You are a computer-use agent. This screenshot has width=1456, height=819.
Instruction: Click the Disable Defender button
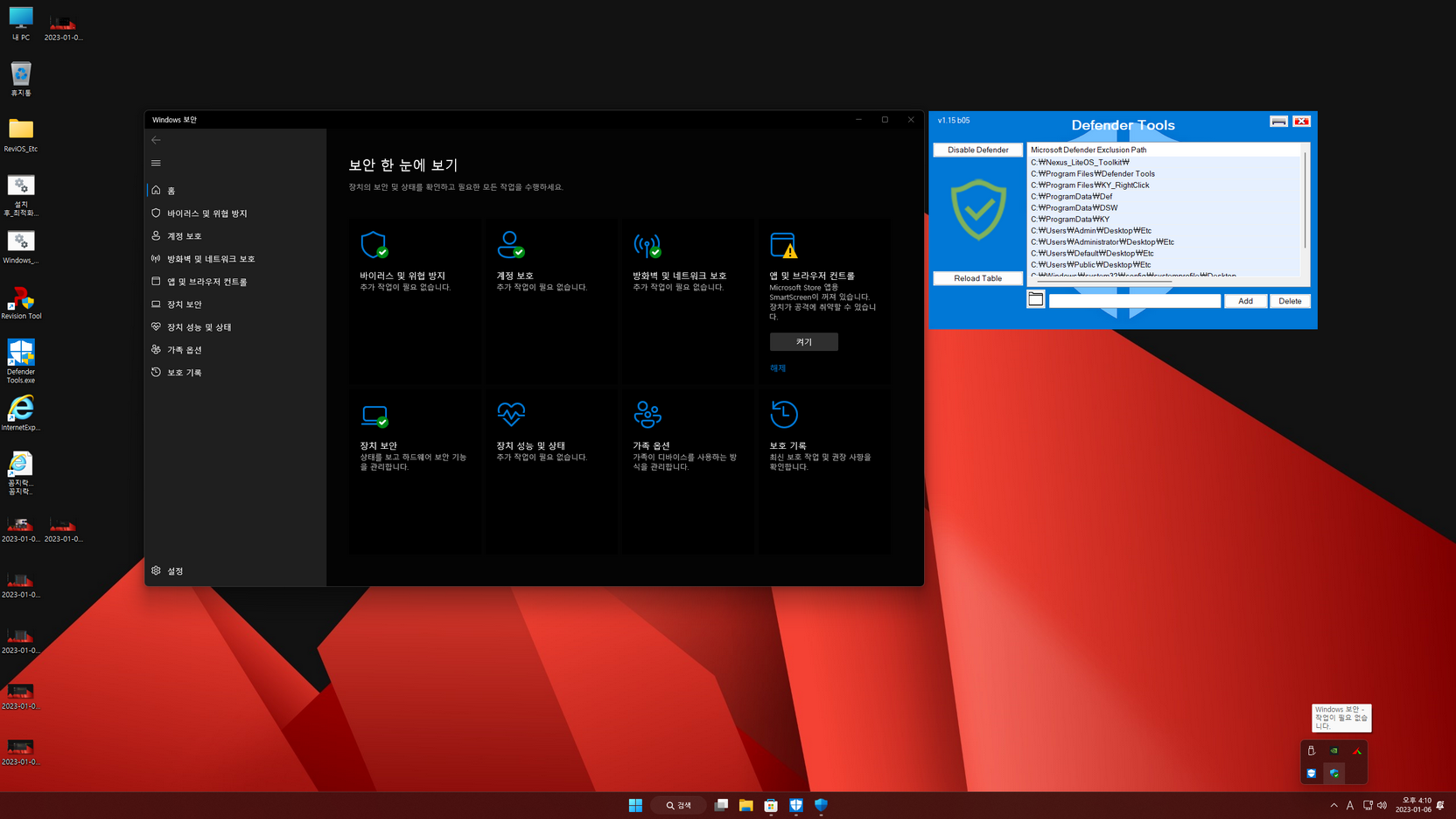977,150
